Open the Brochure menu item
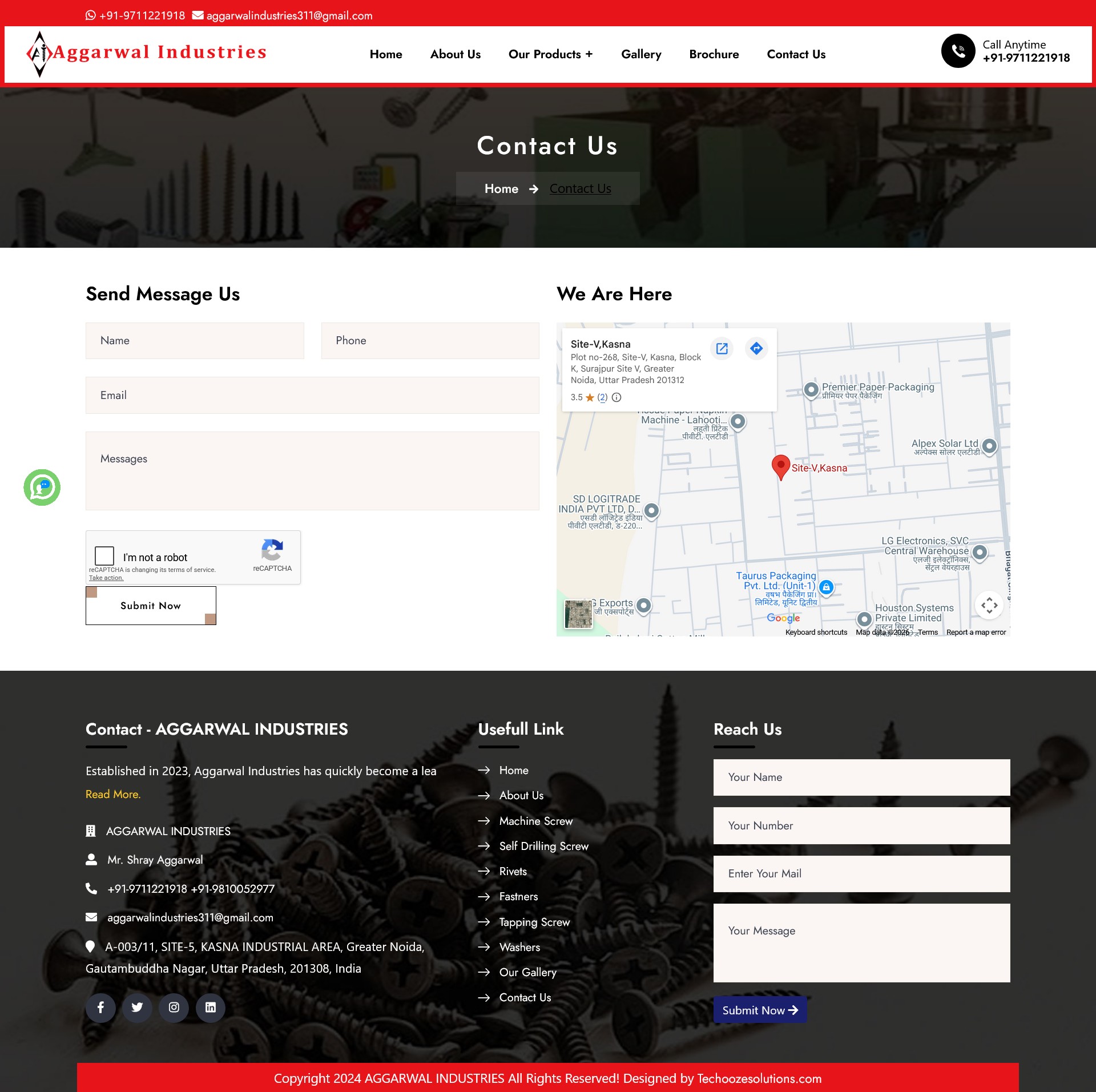 [x=714, y=54]
